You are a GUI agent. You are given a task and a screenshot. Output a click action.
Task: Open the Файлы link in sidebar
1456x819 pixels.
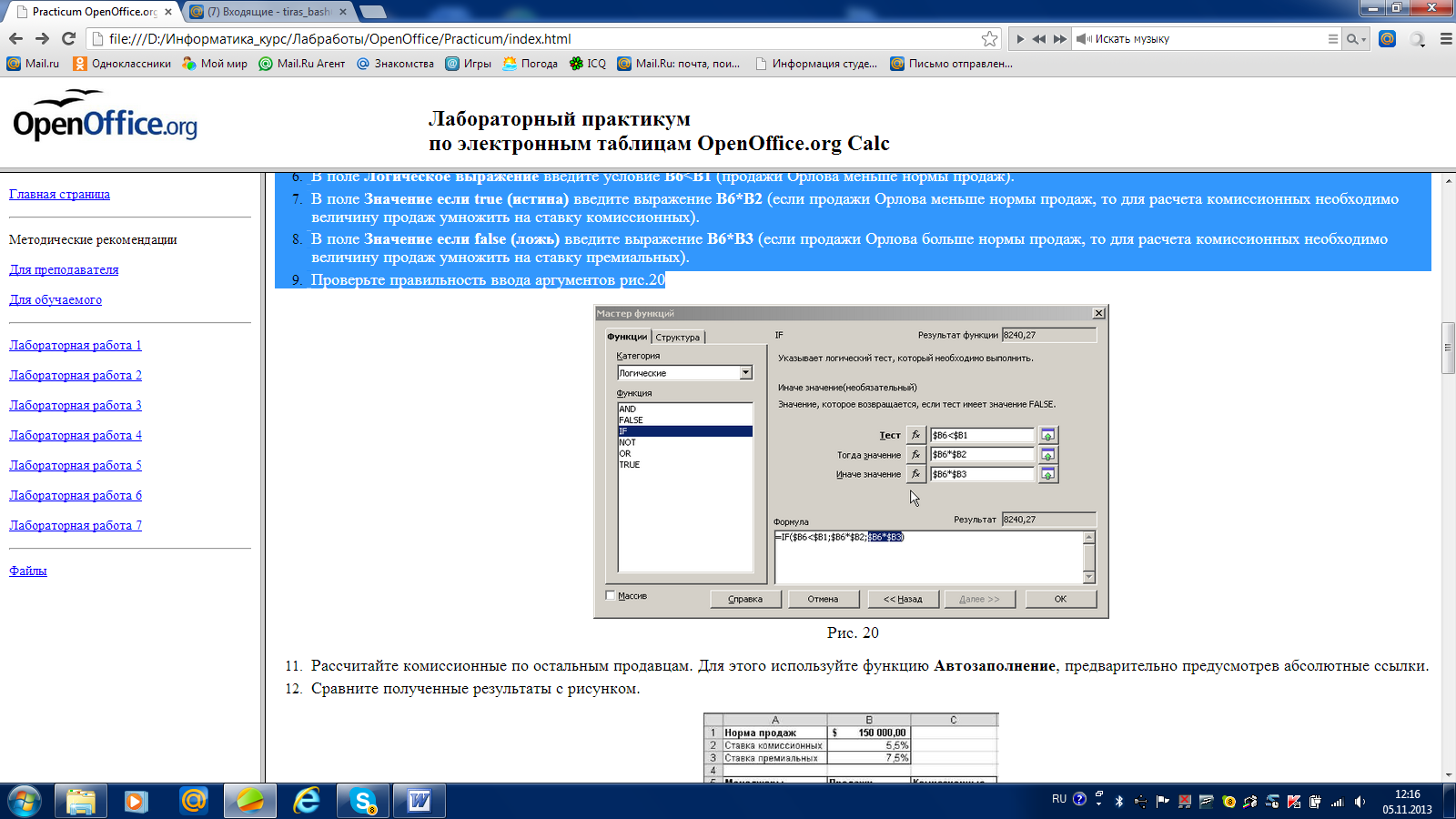(28, 571)
